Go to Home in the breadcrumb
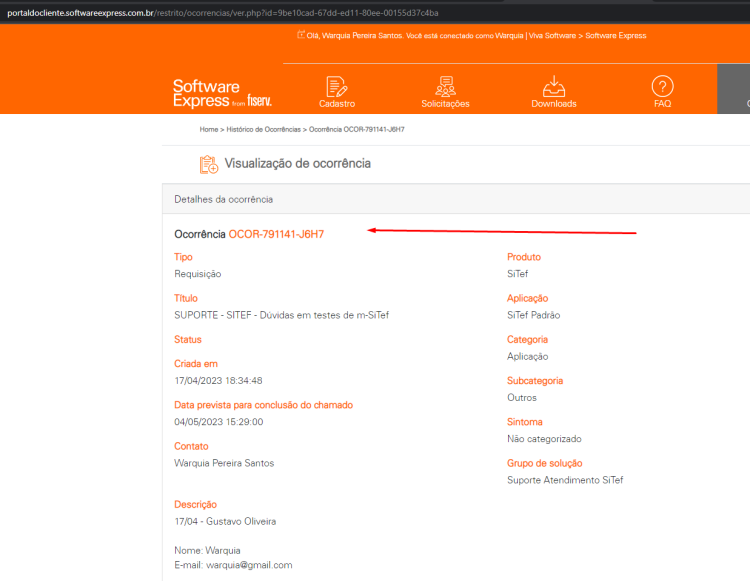This screenshot has width=750, height=581. point(209,130)
